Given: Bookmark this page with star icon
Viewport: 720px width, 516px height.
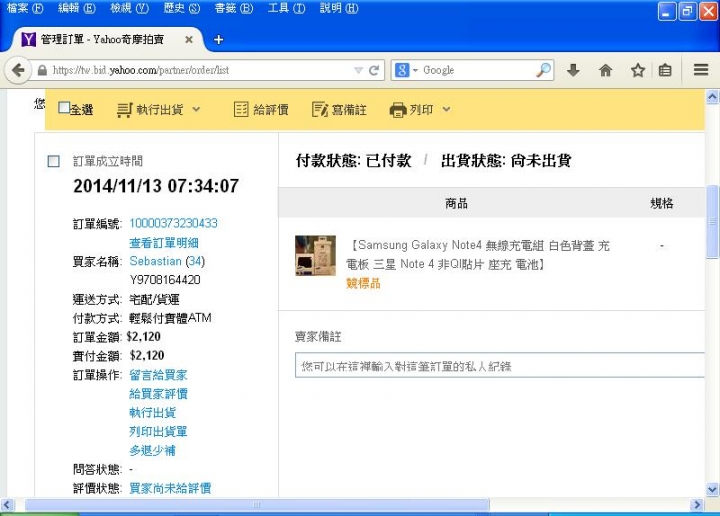Looking at the screenshot, I should (637, 70).
